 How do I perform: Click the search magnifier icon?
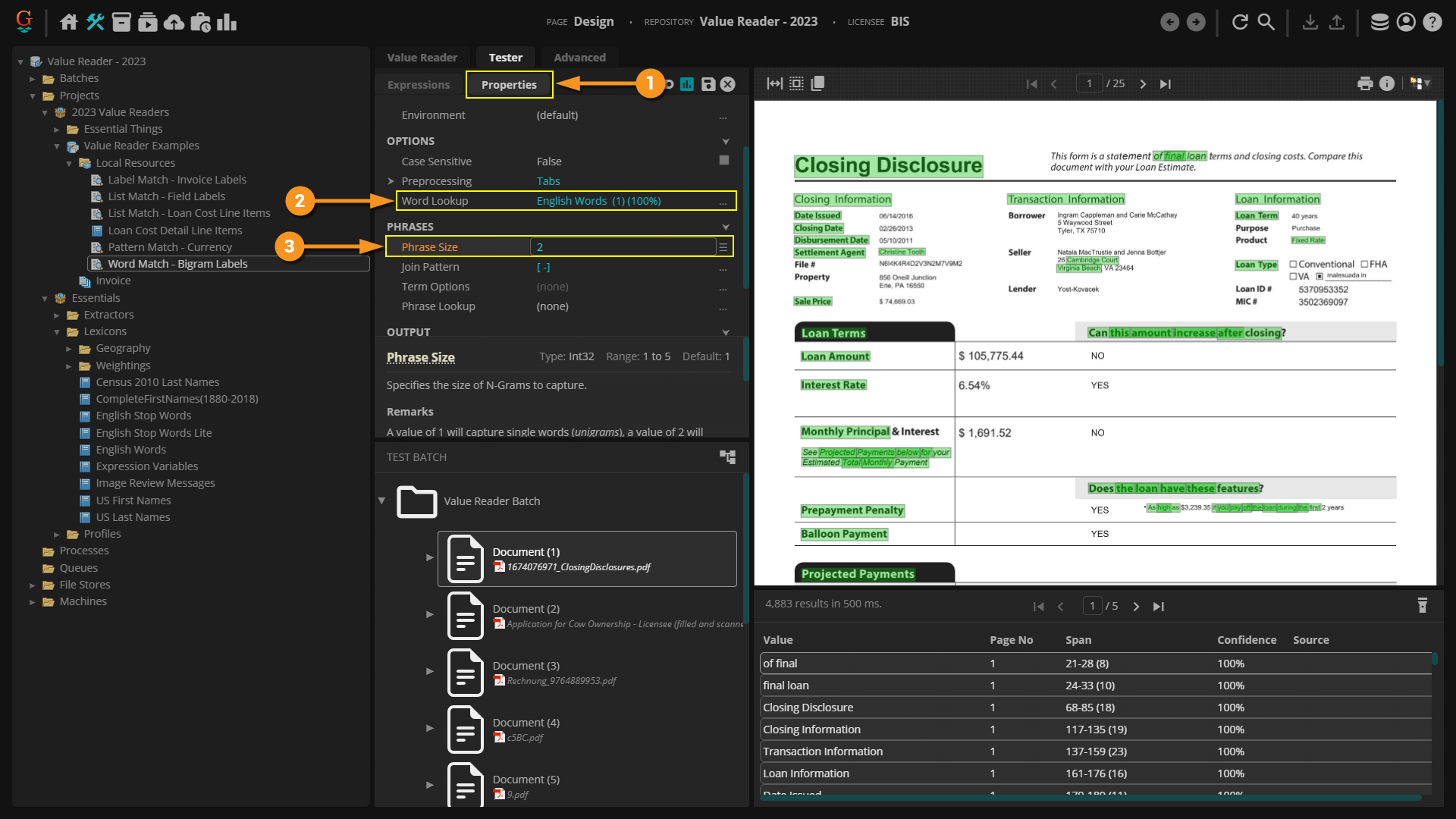tap(1266, 22)
